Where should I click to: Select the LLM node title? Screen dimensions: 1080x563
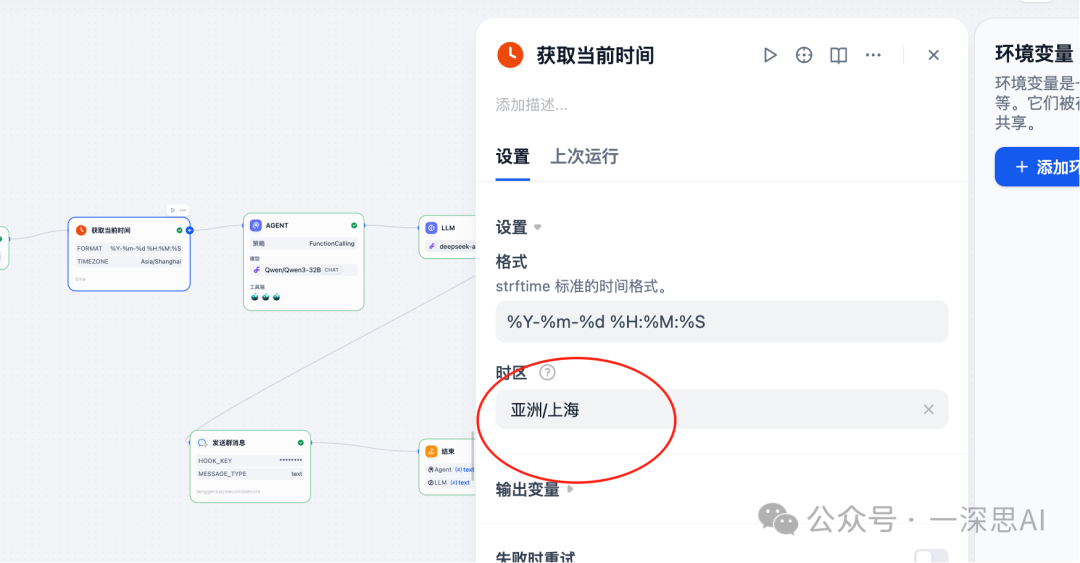(x=448, y=227)
